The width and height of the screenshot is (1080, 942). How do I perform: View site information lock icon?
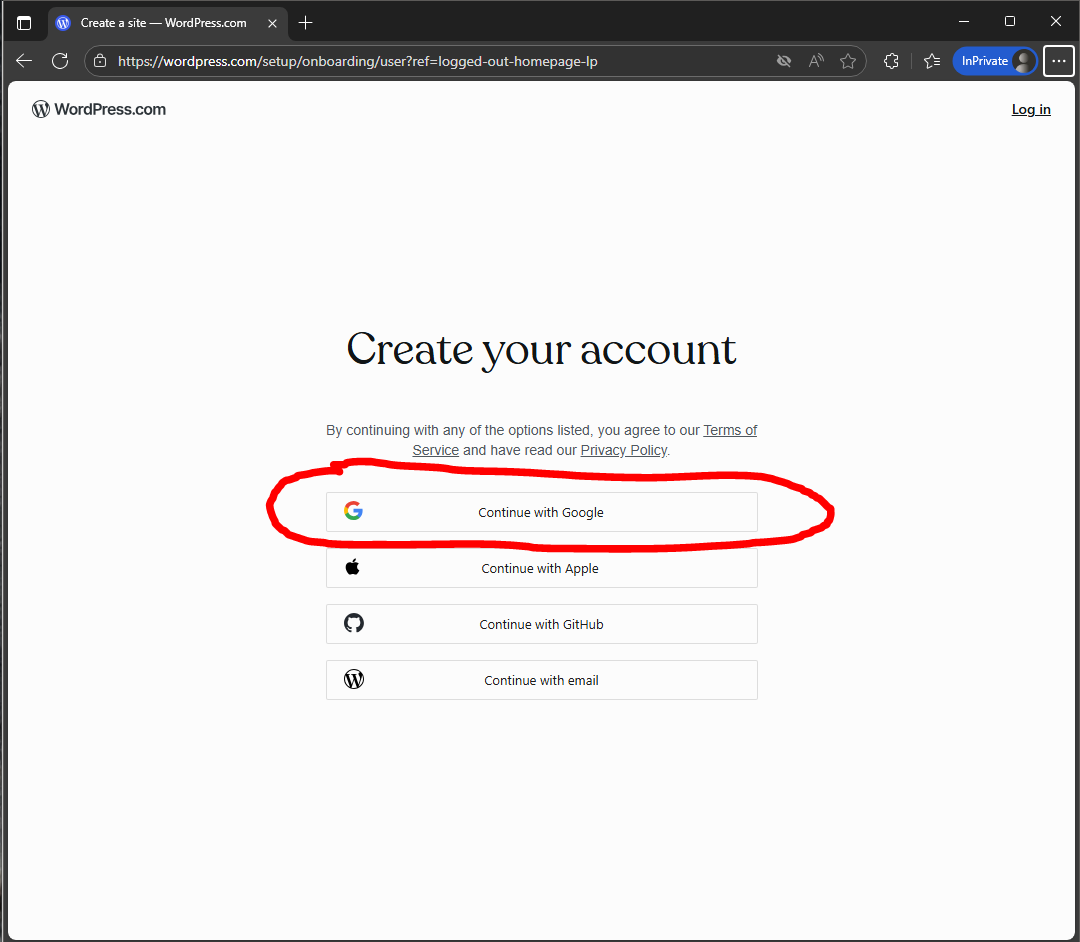click(100, 61)
